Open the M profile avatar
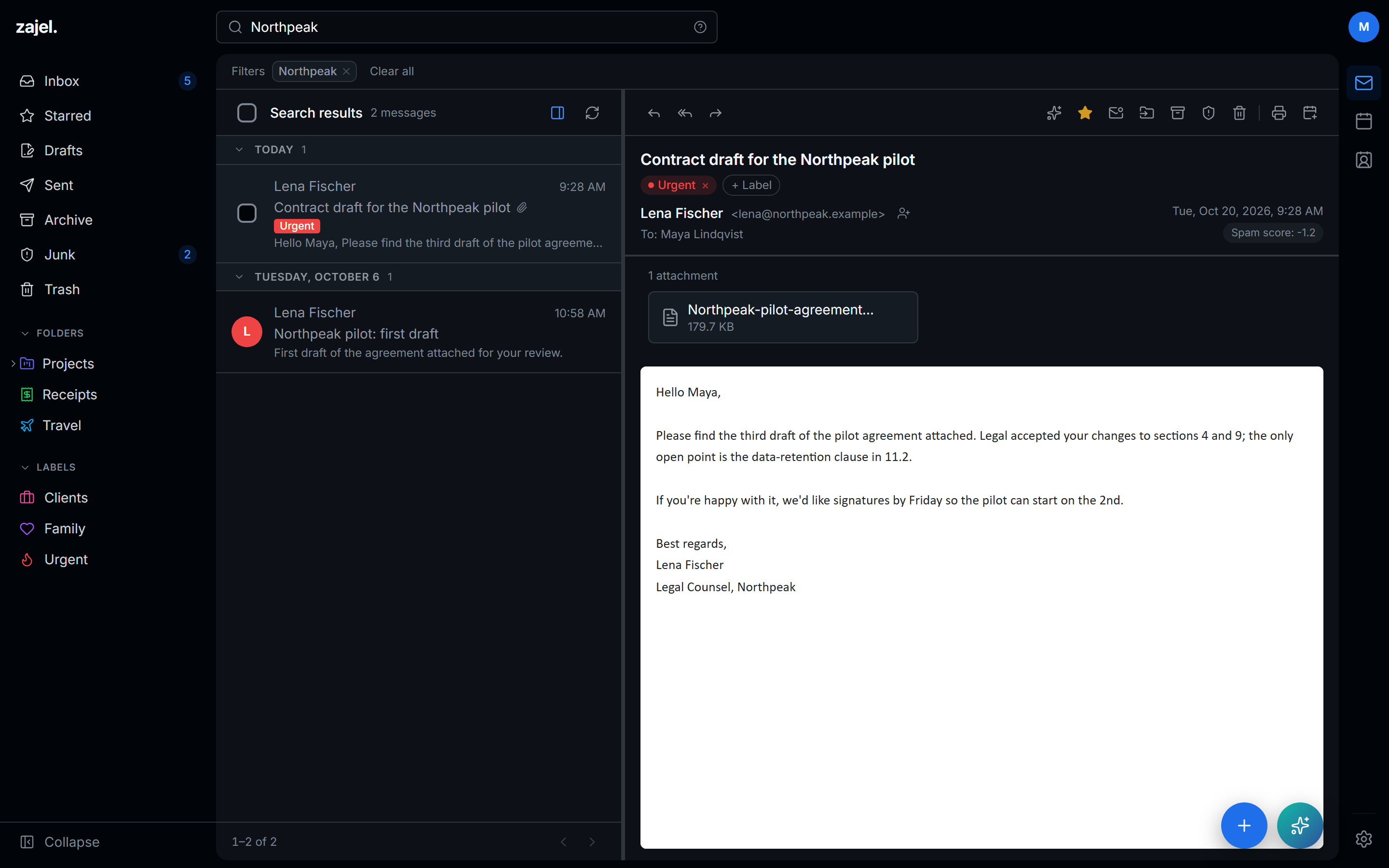The width and height of the screenshot is (1389, 868). pos(1364,27)
